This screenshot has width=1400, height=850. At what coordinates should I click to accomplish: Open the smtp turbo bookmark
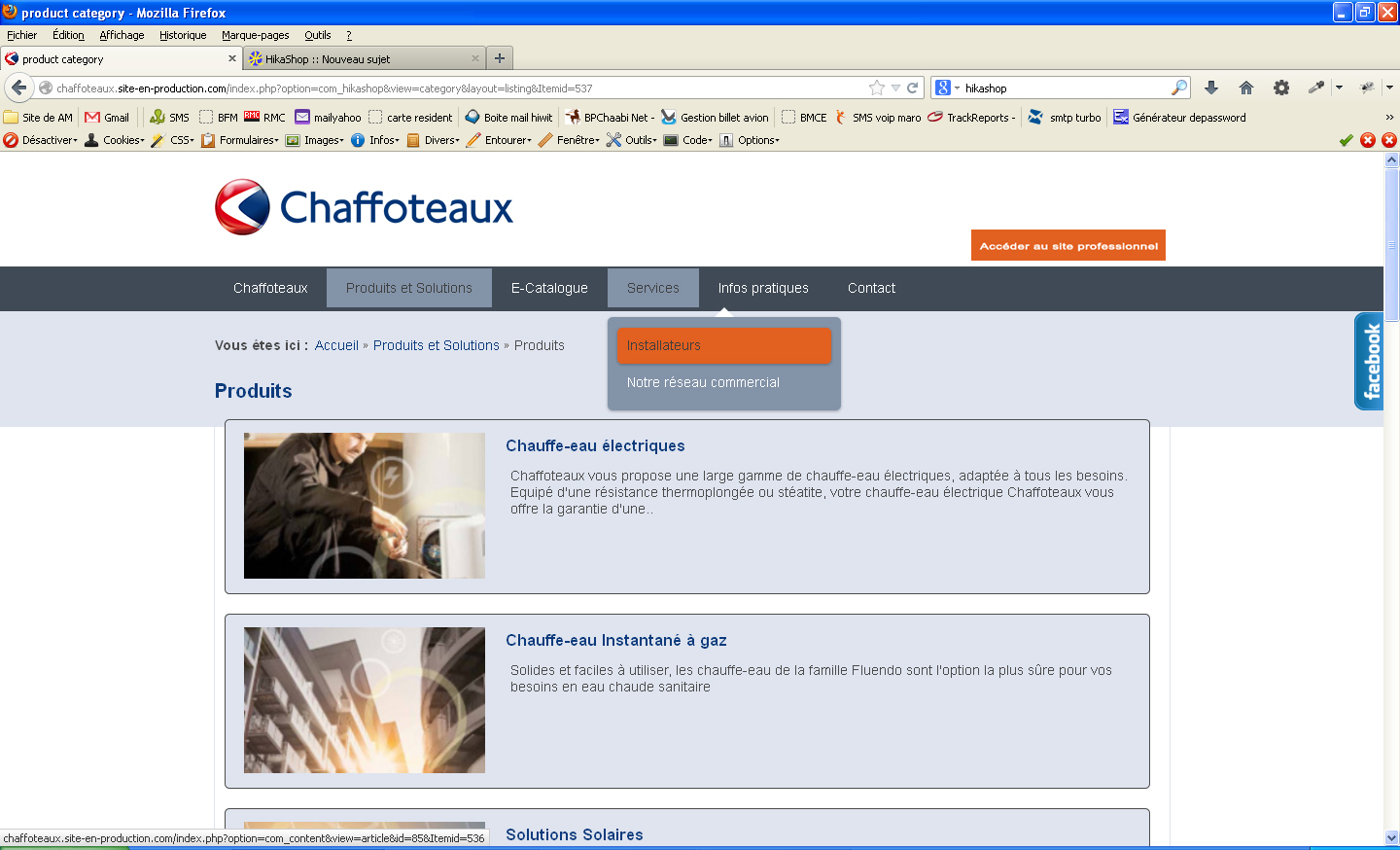click(1065, 117)
